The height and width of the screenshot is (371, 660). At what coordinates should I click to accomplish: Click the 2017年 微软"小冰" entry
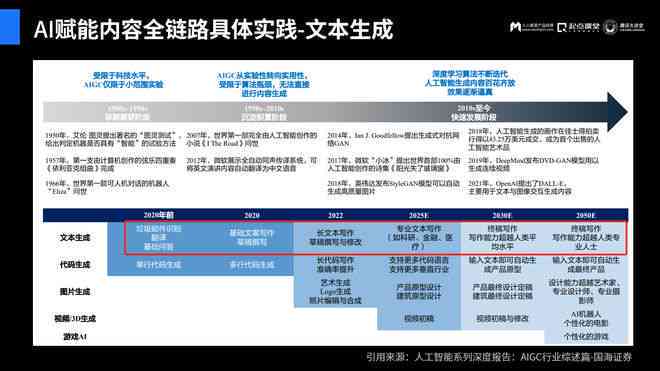(x=393, y=164)
